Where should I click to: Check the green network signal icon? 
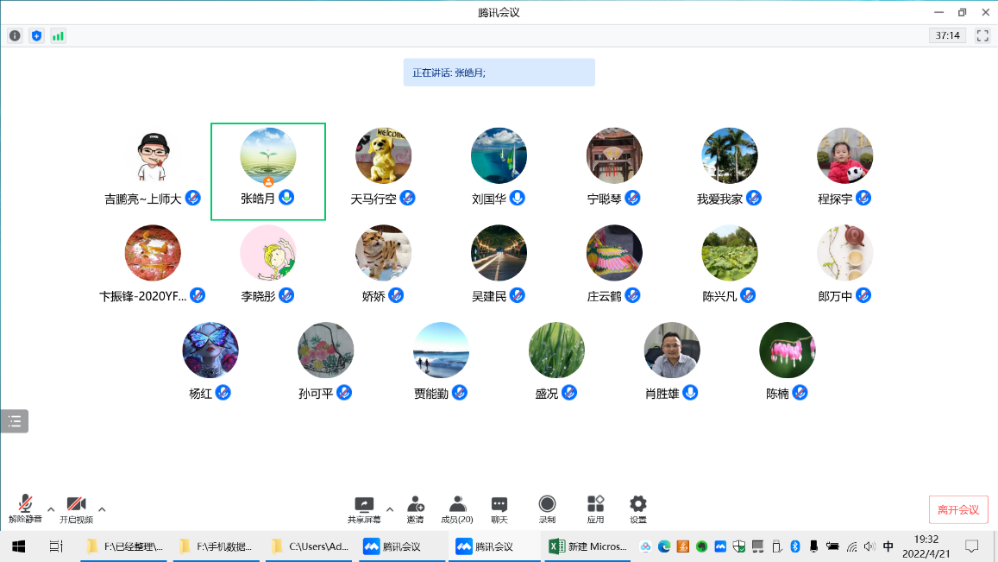tap(58, 36)
